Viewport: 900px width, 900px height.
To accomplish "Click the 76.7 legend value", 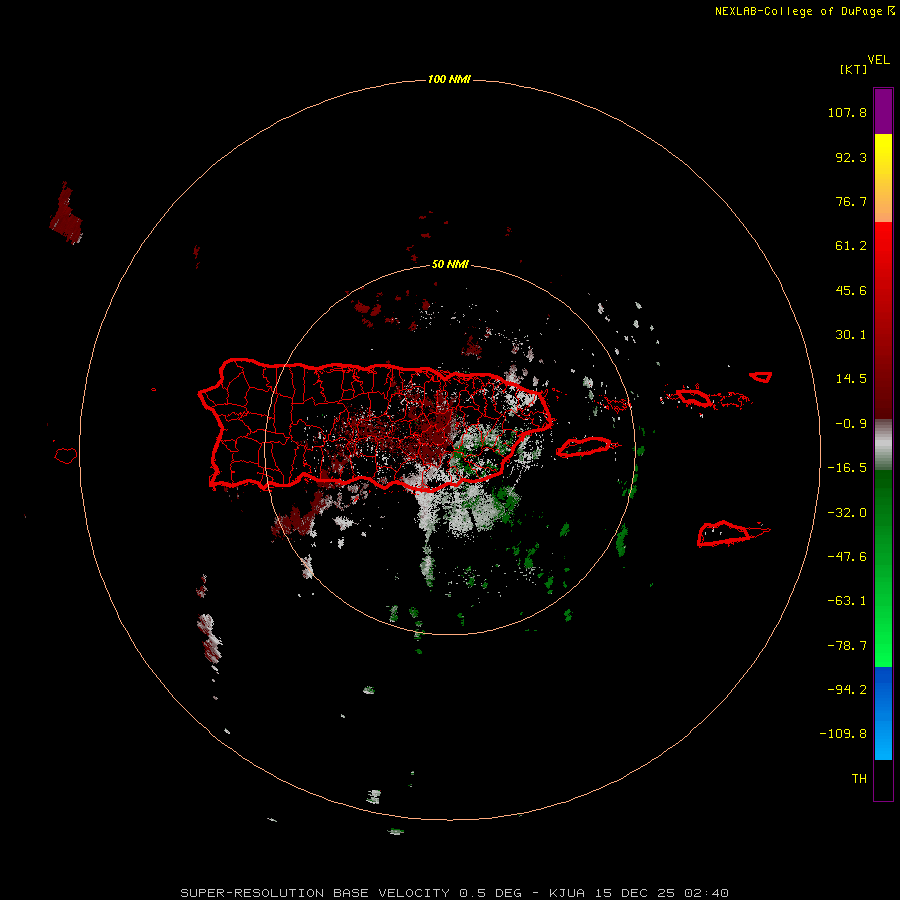I will pyautogui.click(x=851, y=201).
